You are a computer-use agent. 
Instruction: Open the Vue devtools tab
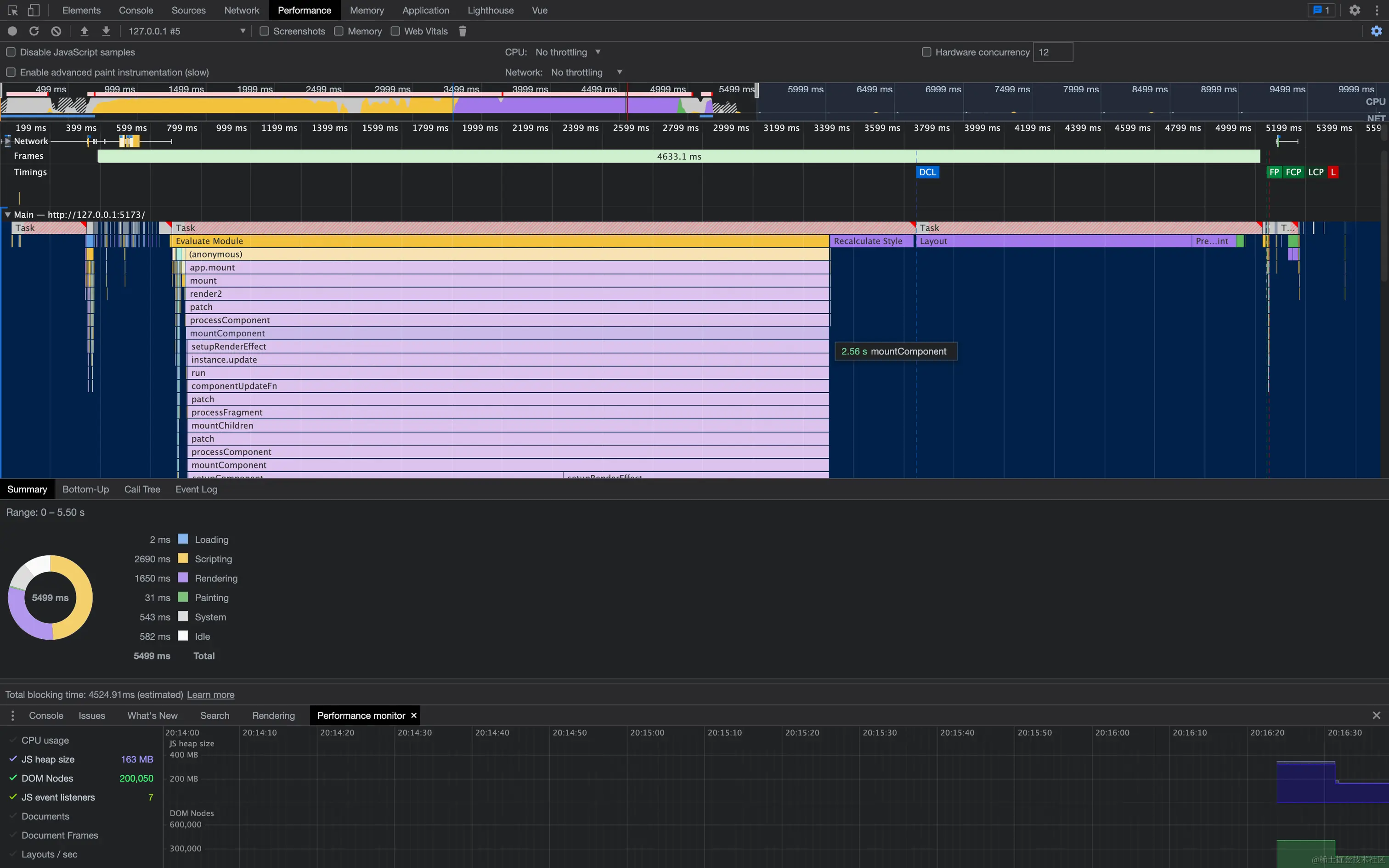(540, 10)
